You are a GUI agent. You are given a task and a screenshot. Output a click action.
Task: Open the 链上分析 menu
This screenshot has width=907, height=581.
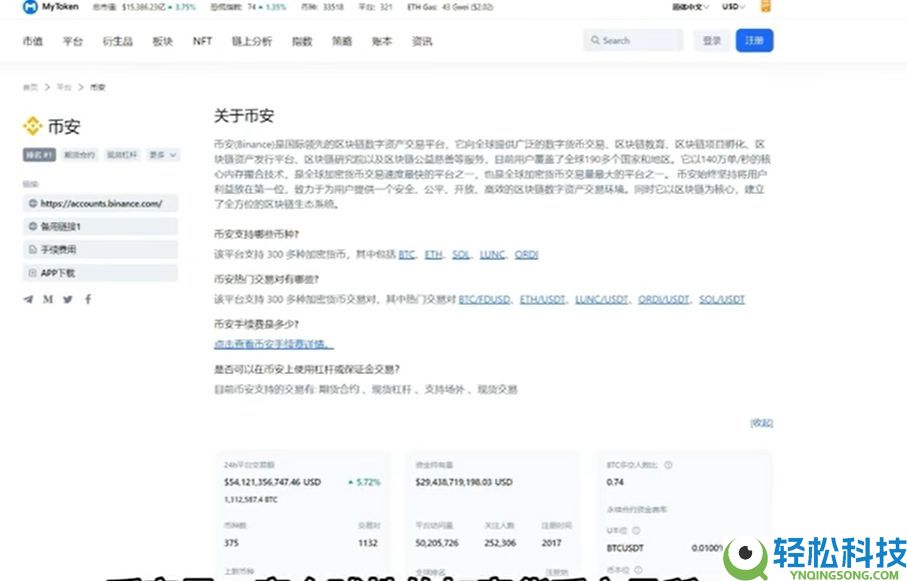click(252, 41)
